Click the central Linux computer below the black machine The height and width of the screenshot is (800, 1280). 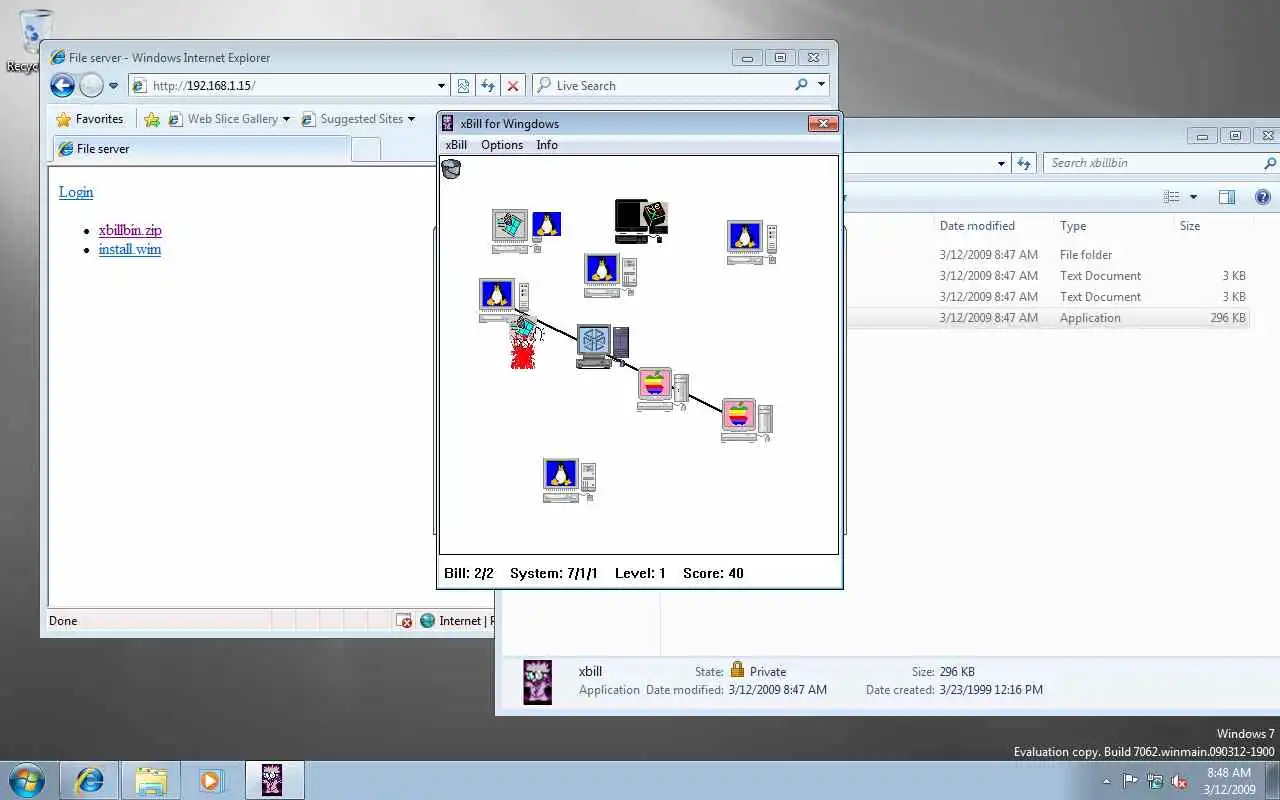[x=610, y=275]
